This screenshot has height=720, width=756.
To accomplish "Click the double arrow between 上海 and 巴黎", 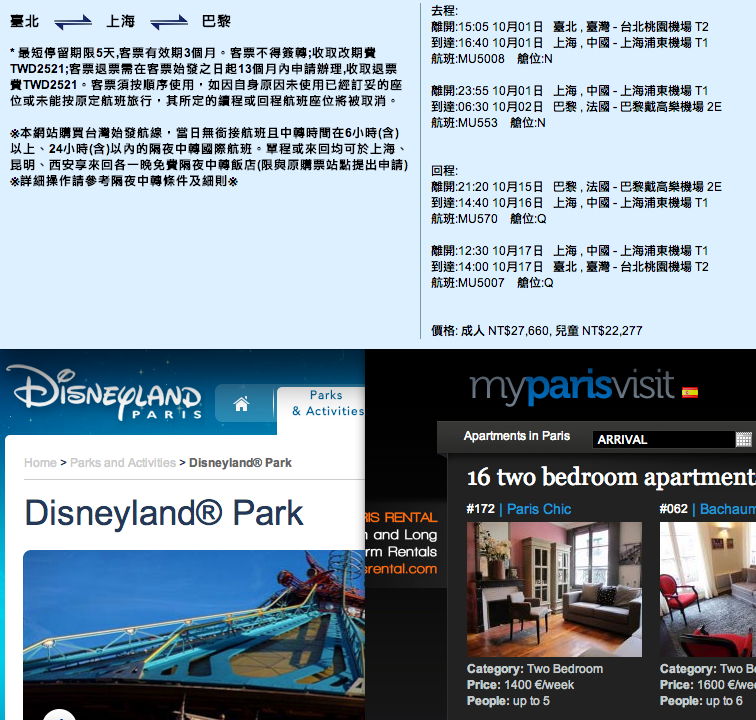I will tap(168, 21).
